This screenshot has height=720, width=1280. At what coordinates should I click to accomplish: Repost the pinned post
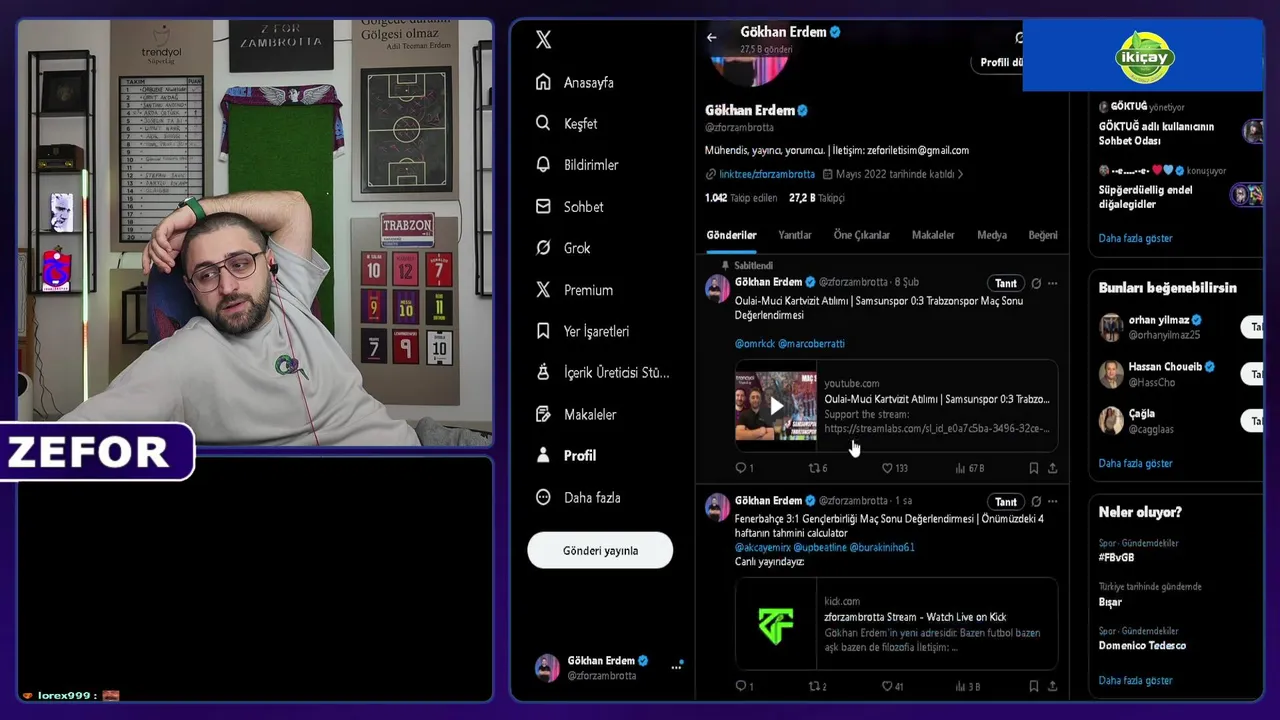tap(817, 468)
